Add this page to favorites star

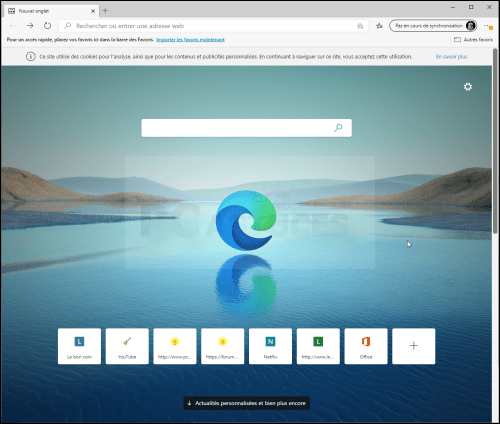[360, 26]
